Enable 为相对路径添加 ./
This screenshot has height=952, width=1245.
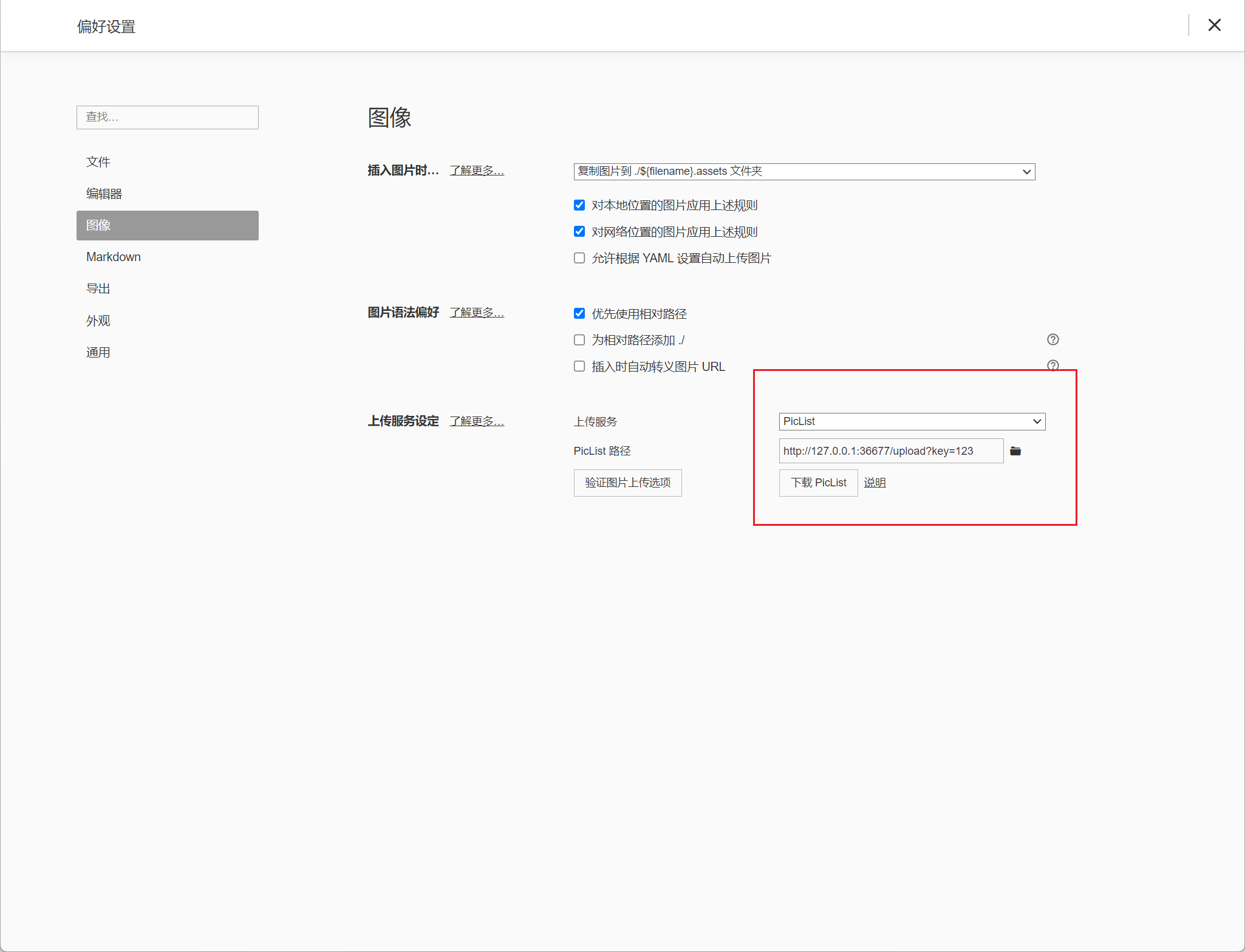click(579, 339)
